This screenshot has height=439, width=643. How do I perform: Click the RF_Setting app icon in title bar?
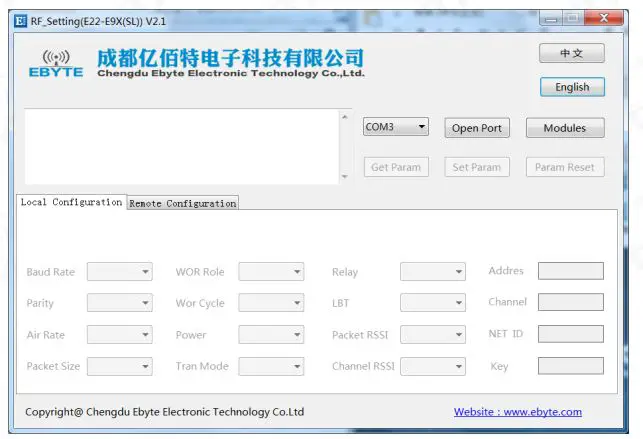pos(21,20)
